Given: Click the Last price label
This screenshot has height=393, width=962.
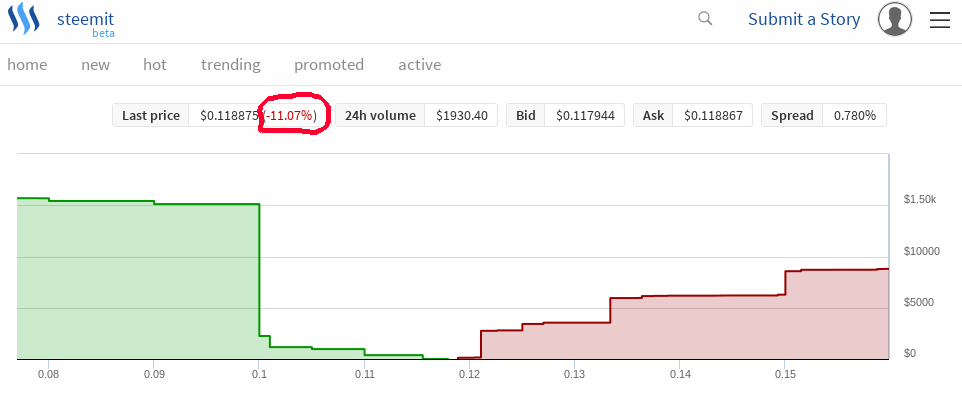Looking at the screenshot, I should click(151, 115).
